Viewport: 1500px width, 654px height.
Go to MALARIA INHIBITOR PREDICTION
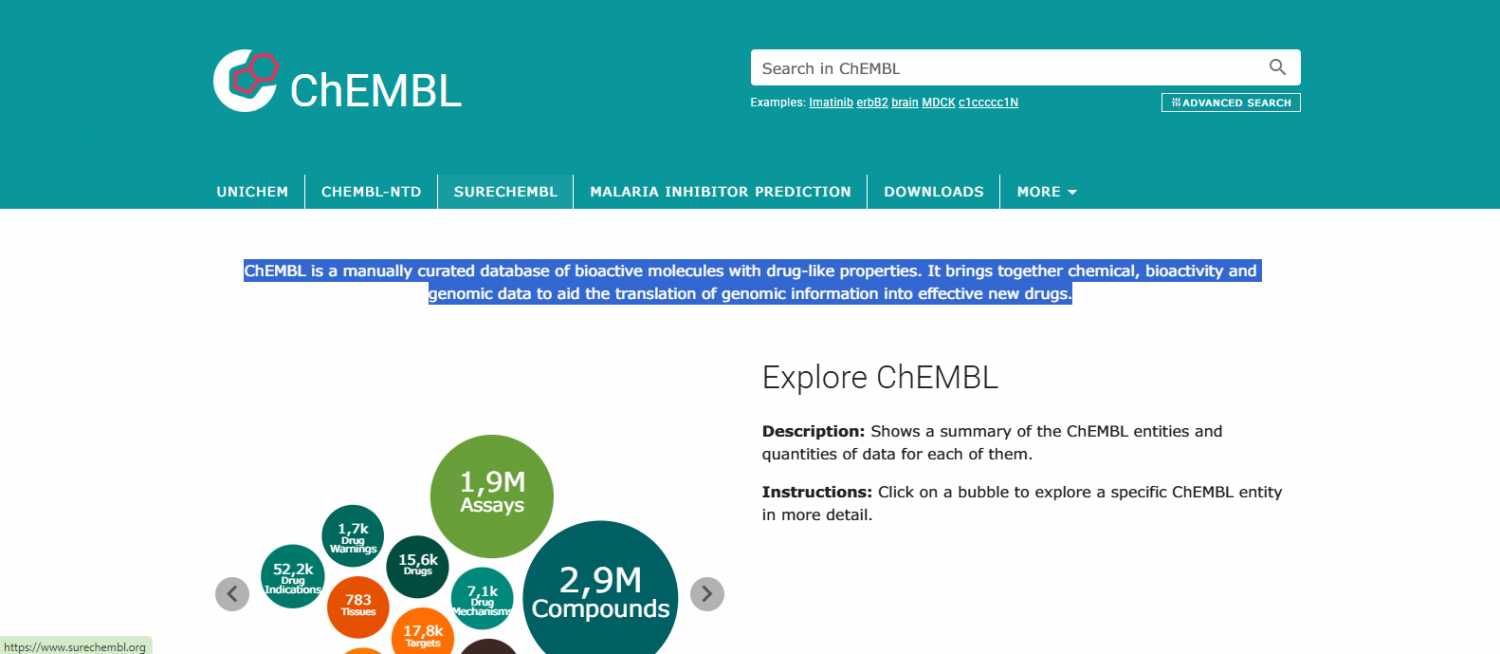[720, 191]
